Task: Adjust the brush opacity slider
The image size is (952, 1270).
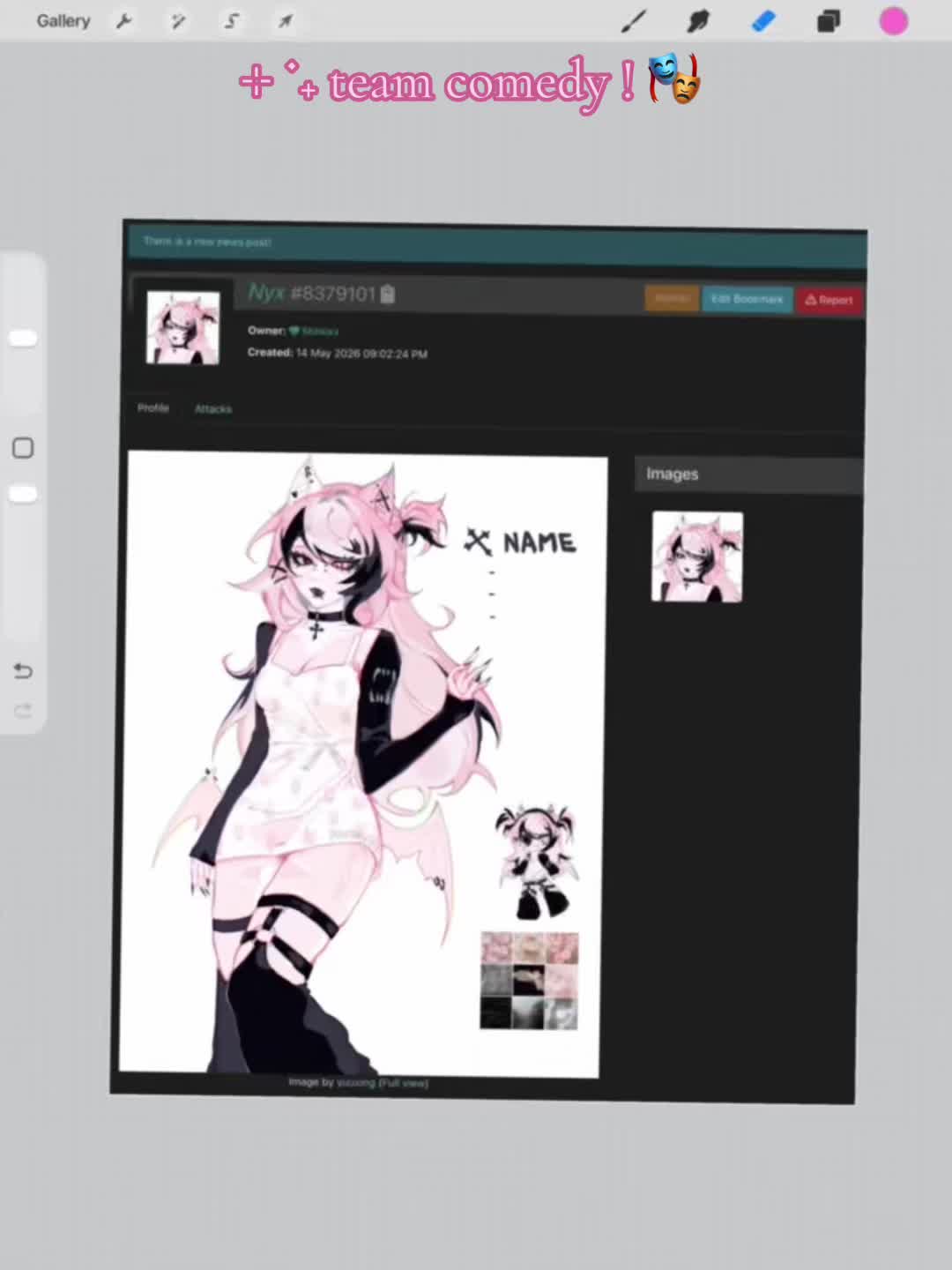Action: coord(23,495)
